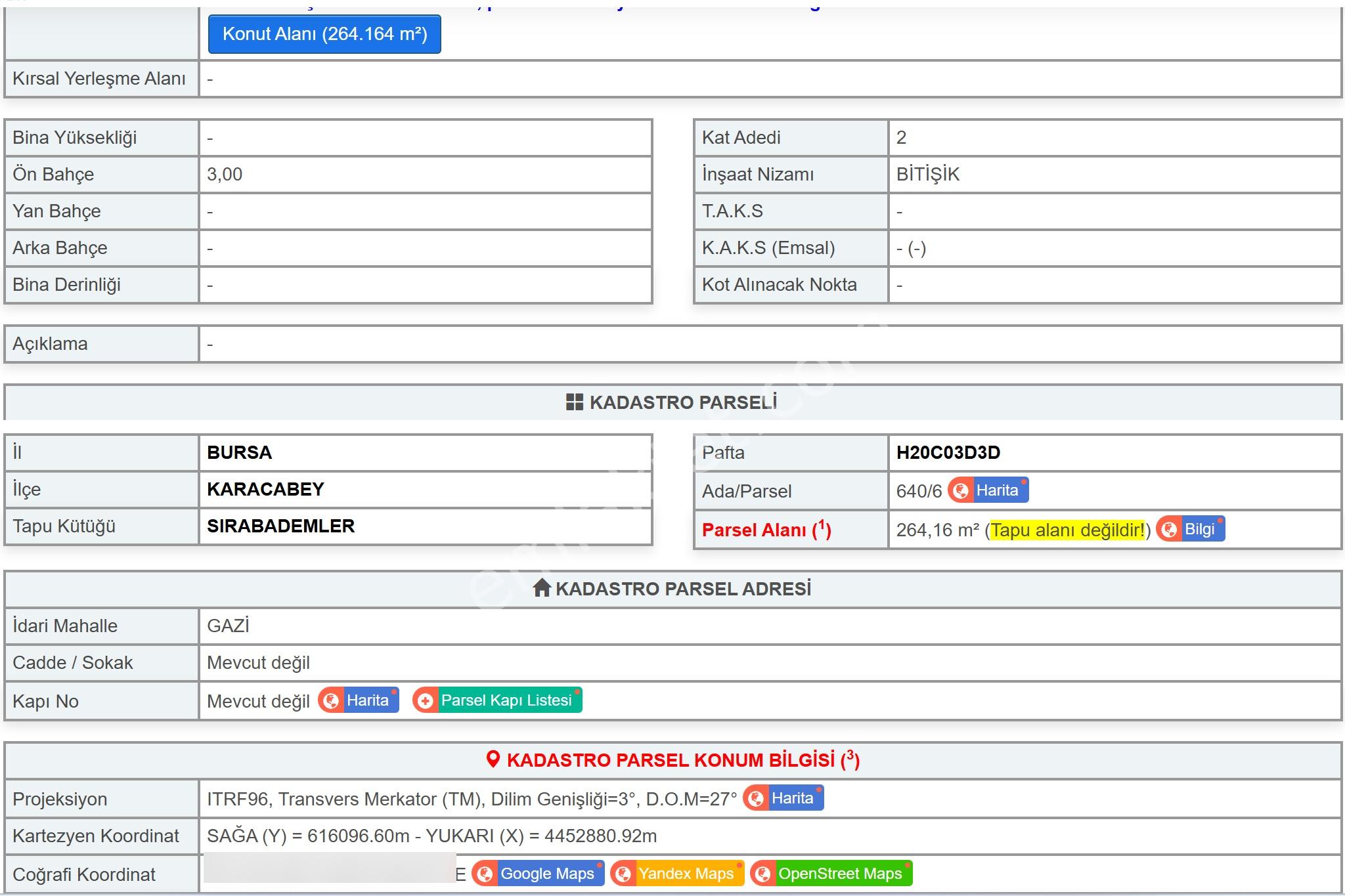
Task: Click the T.A.K.S label
Action: coord(732,211)
